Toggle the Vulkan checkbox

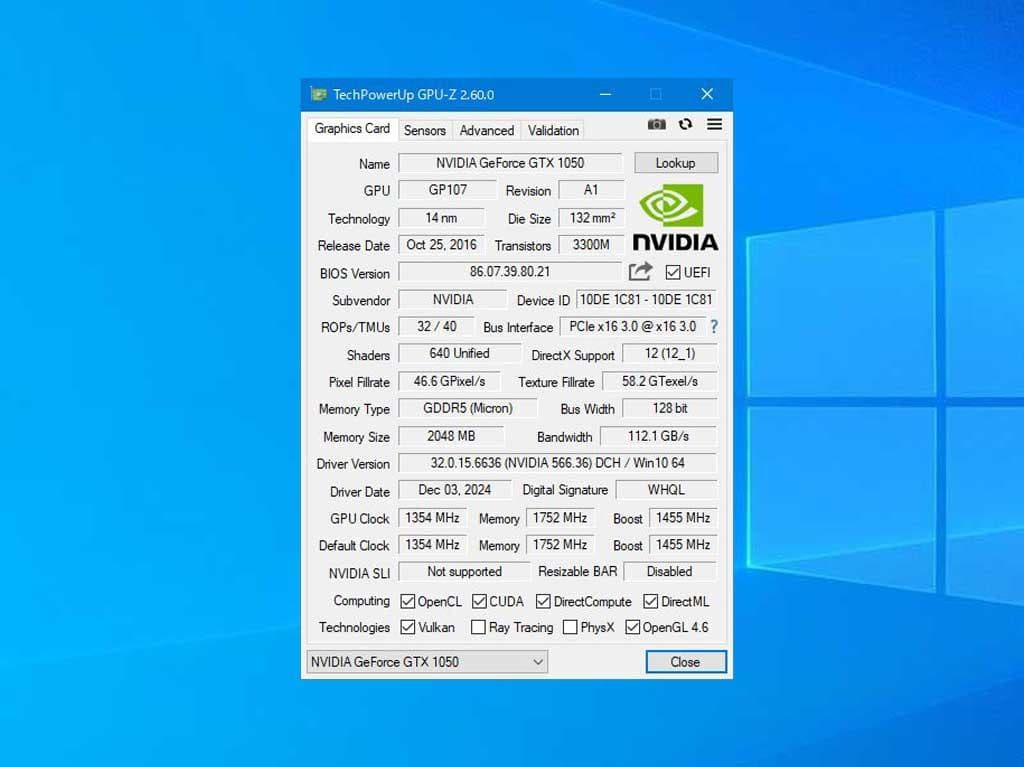click(x=407, y=627)
